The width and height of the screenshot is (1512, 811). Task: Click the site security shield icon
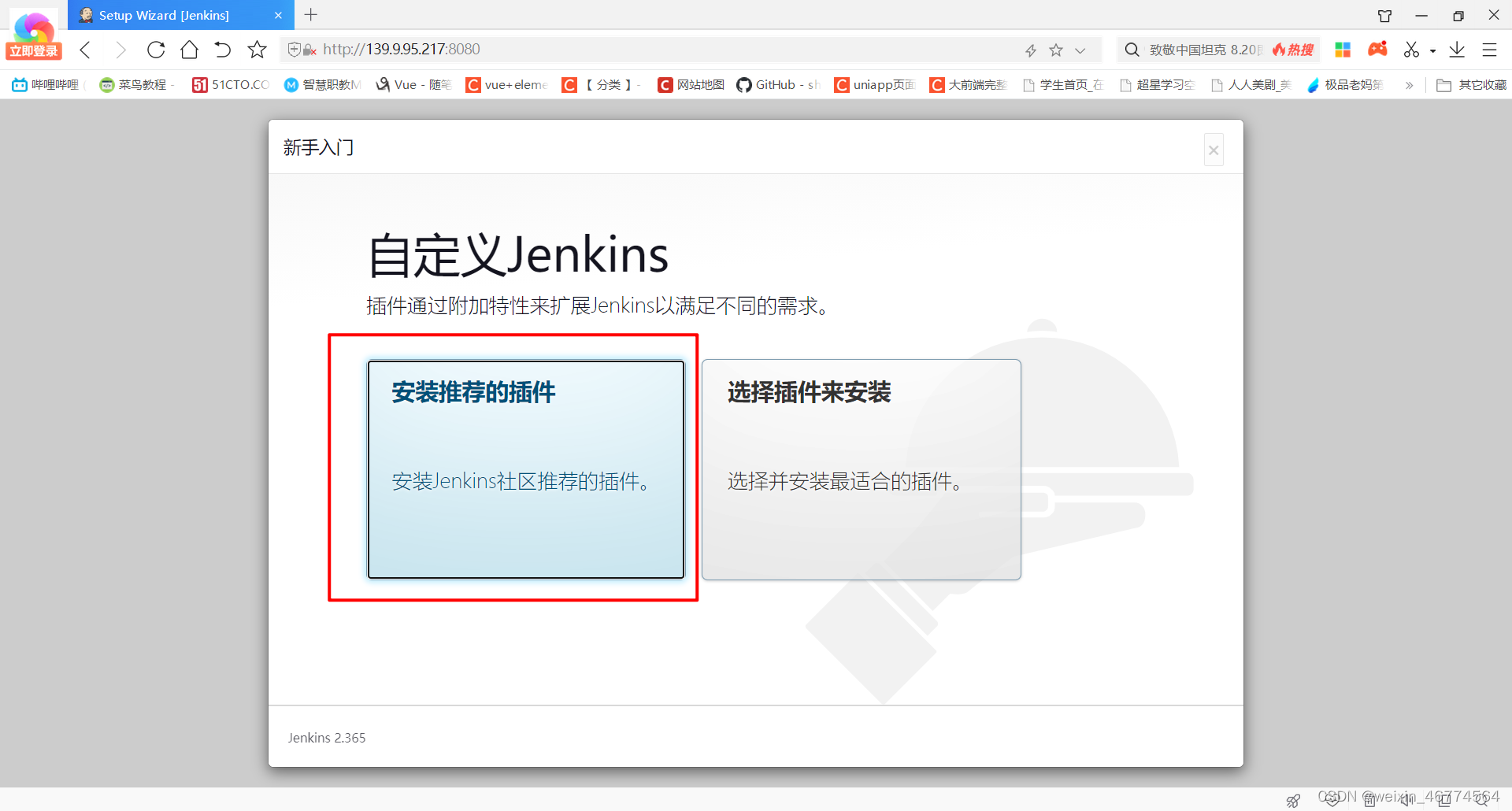pos(295,50)
